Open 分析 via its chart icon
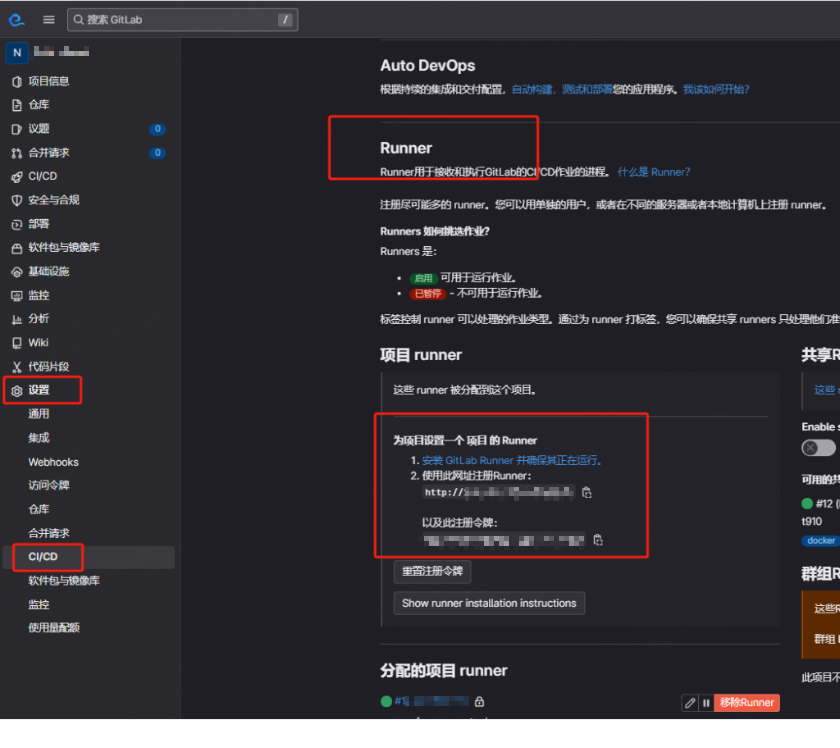 pos(17,319)
